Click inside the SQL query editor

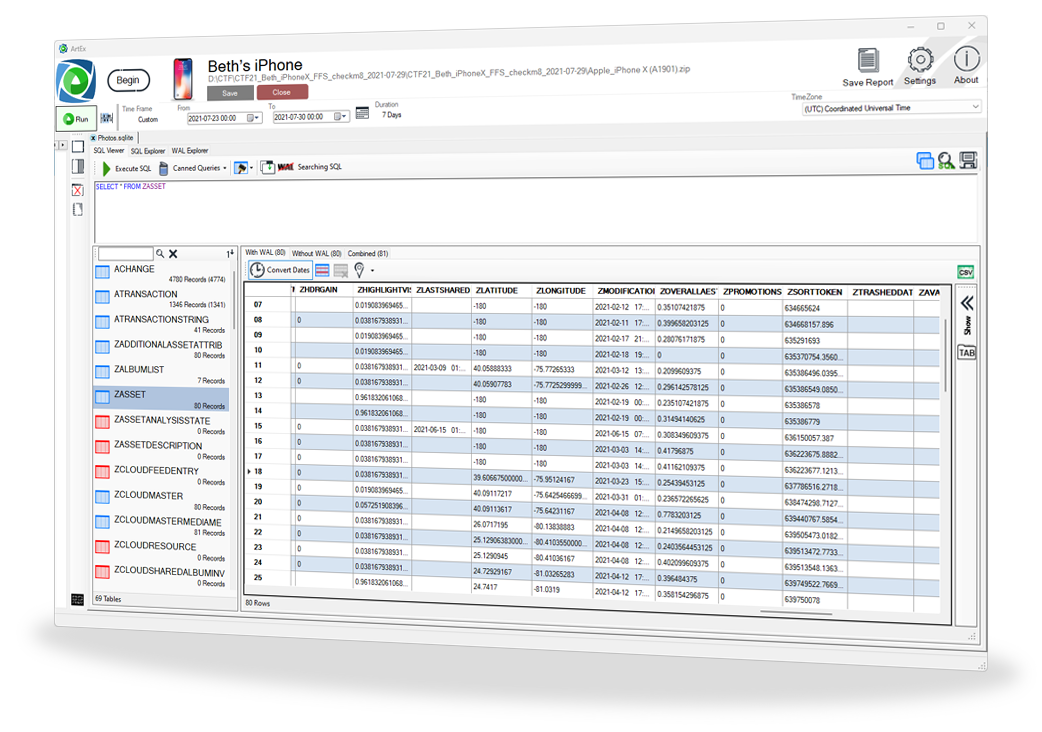point(500,210)
